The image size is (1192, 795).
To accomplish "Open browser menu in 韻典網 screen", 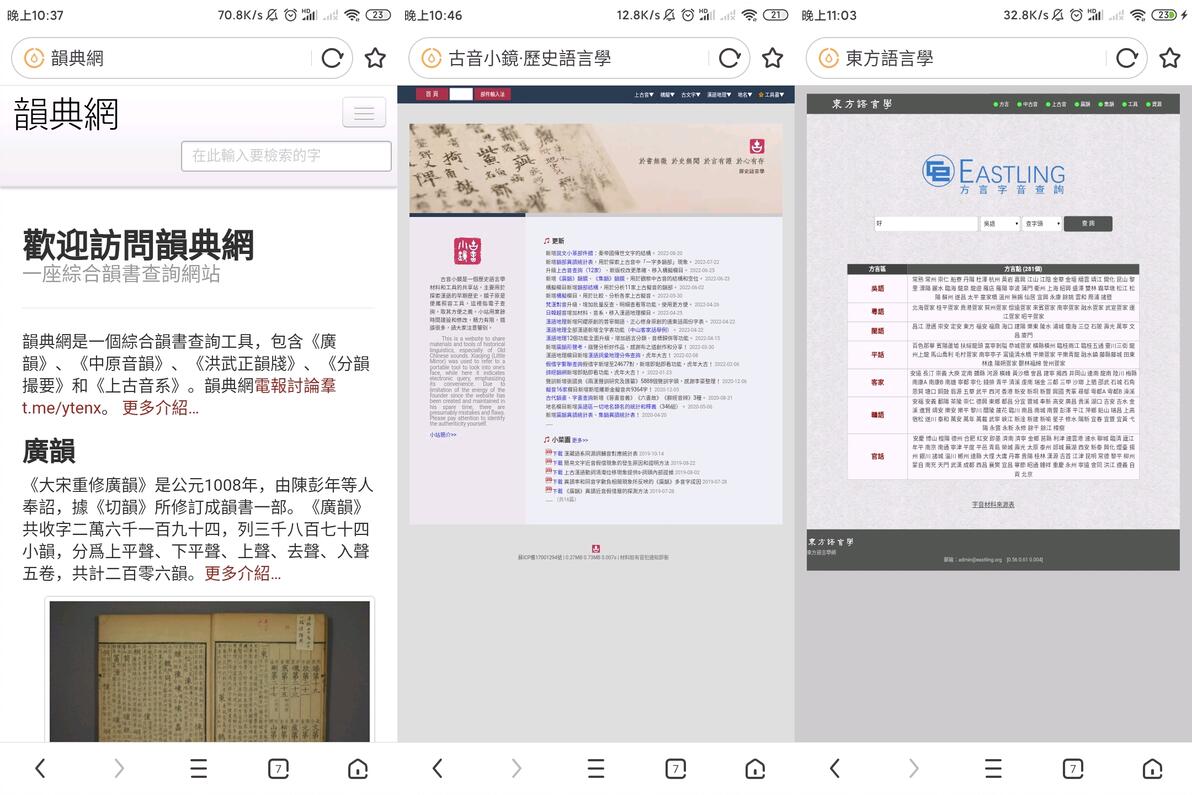I will click(x=198, y=768).
